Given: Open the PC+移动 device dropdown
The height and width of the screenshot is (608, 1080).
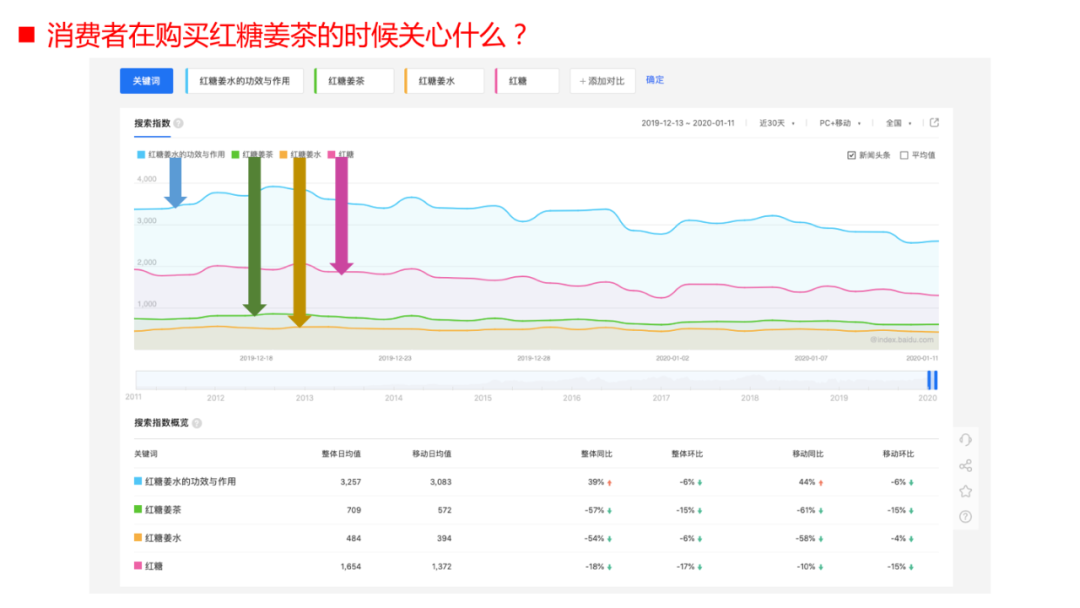Looking at the screenshot, I should [840, 123].
